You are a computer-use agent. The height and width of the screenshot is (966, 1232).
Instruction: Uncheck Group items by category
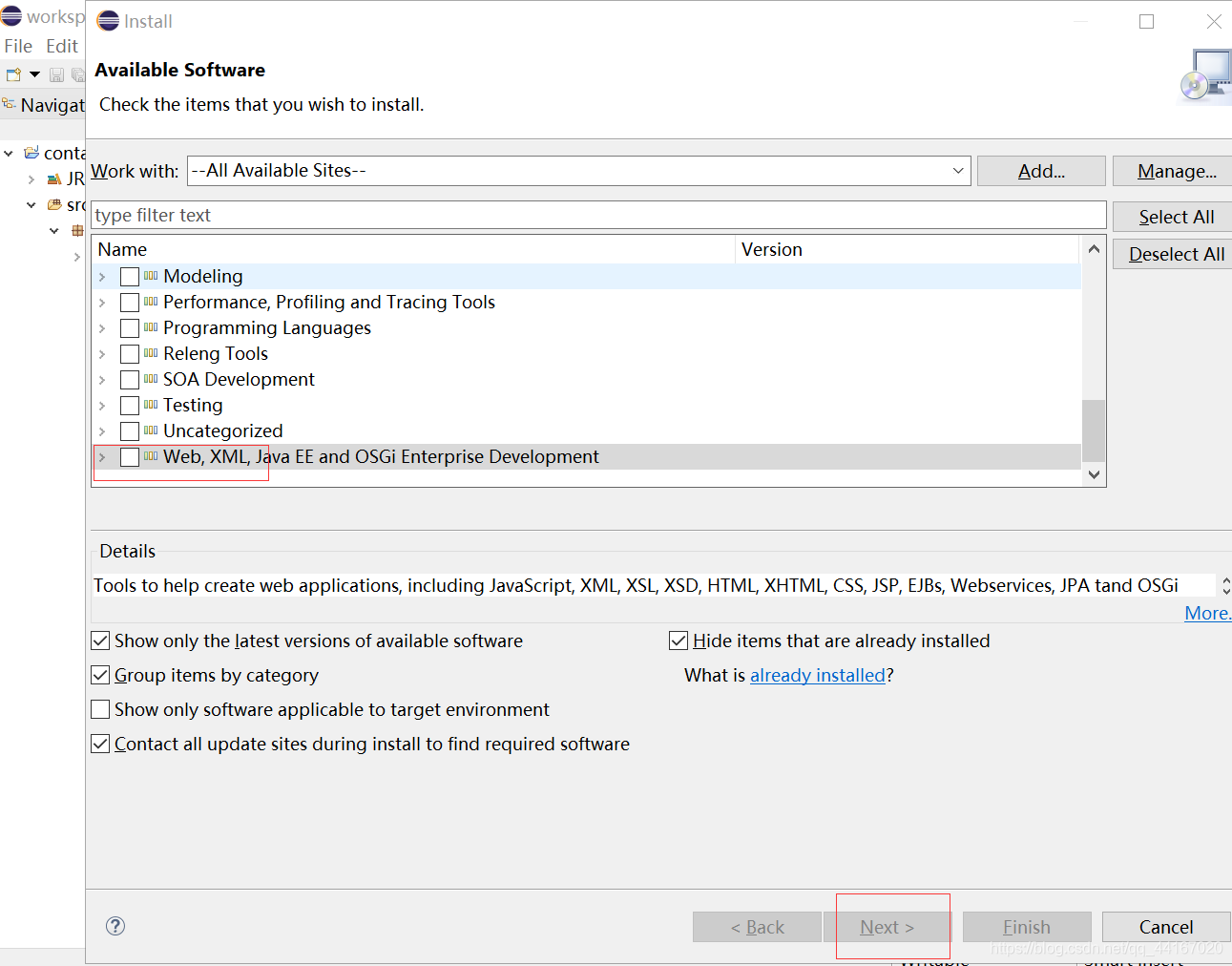pos(100,675)
